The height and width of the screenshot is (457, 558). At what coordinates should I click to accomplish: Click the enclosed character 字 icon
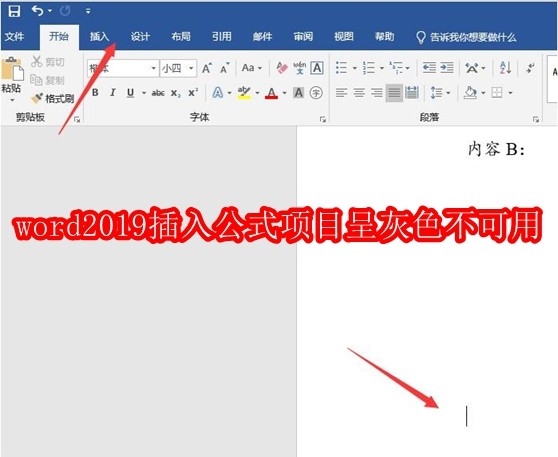click(x=316, y=93)
